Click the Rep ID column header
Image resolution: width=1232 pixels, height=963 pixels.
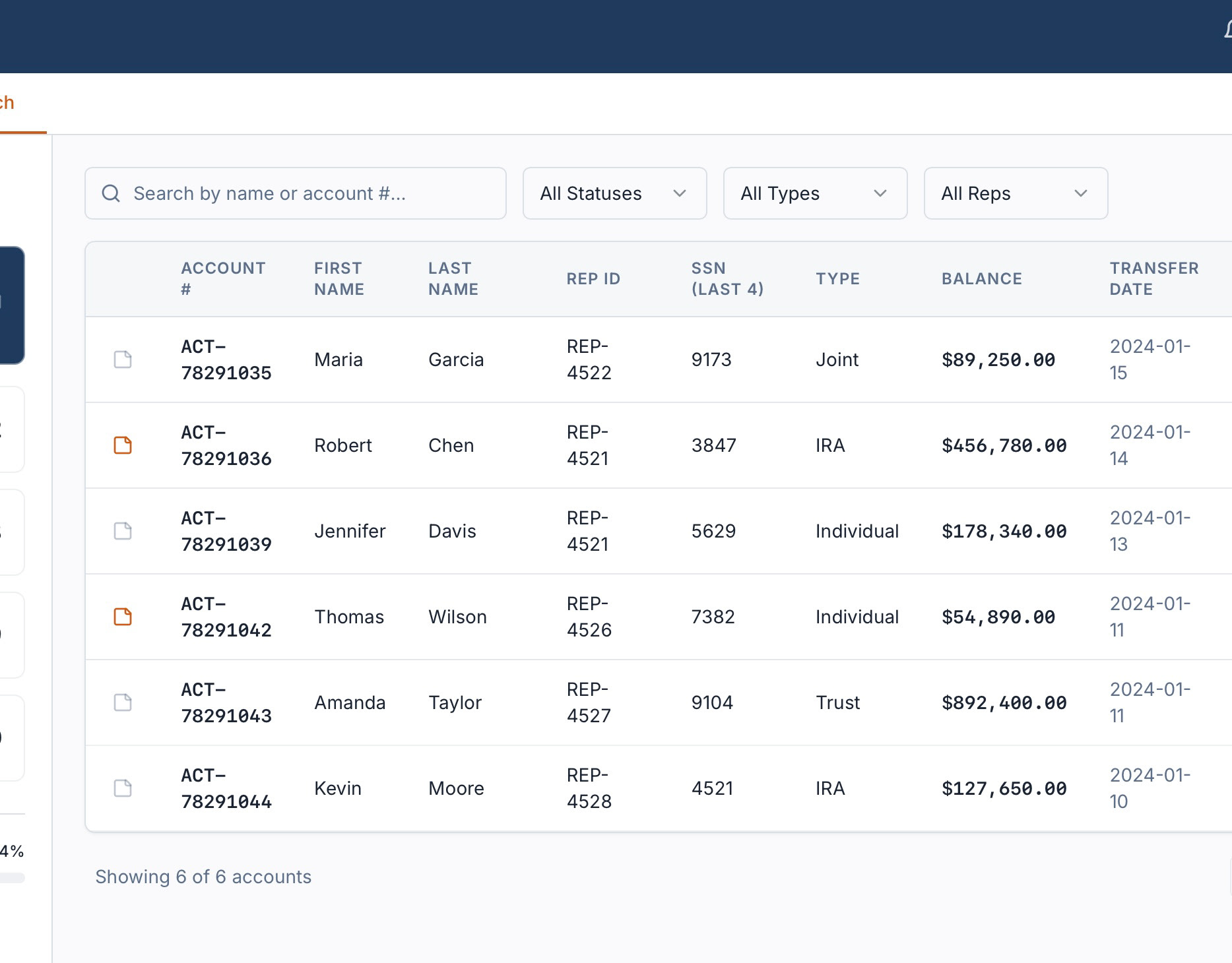point(593,279)
